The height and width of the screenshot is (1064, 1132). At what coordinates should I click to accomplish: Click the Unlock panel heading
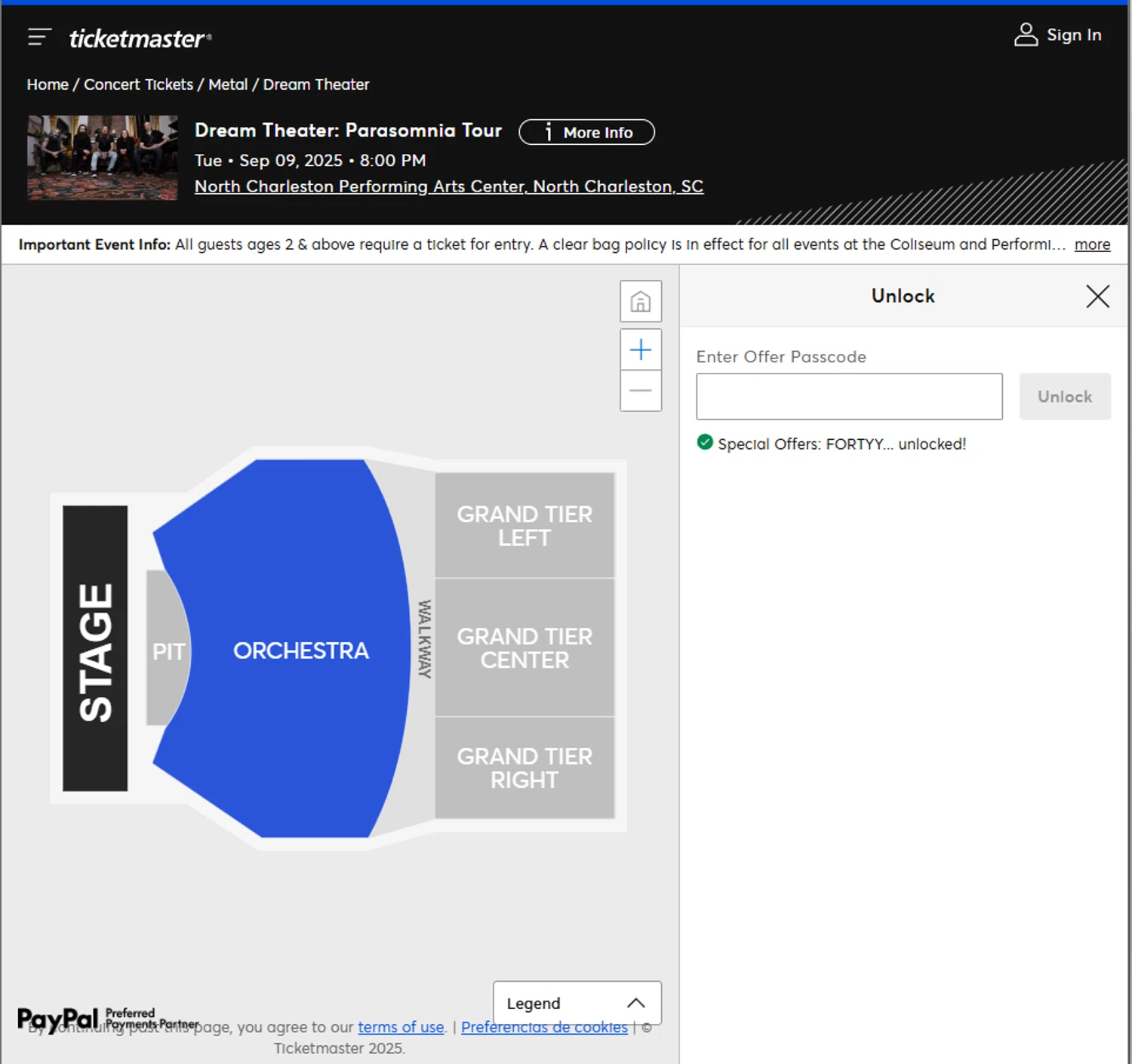(903, 296)
